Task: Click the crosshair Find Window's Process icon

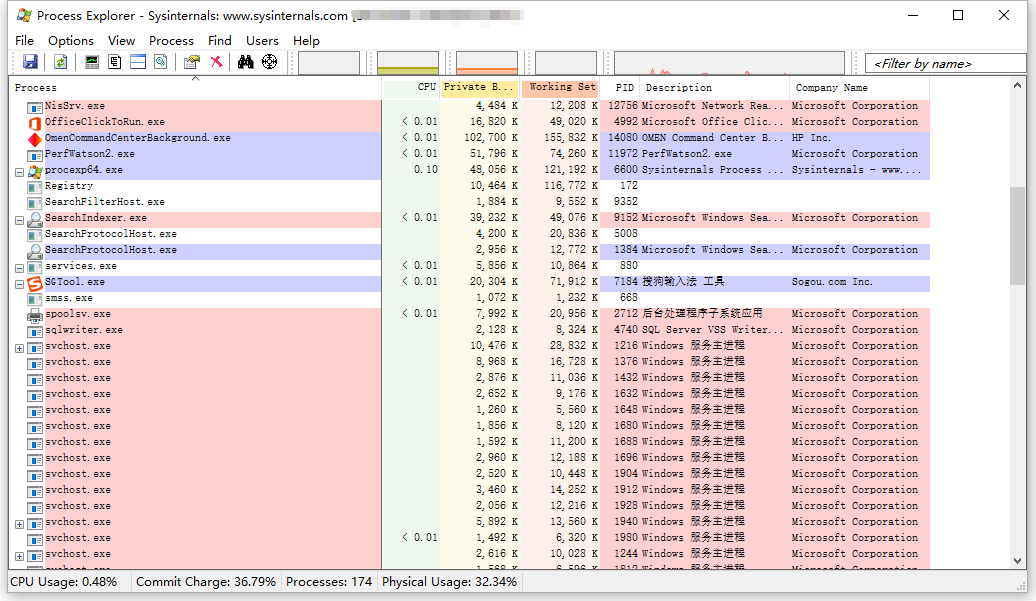Action: (270, 63)
